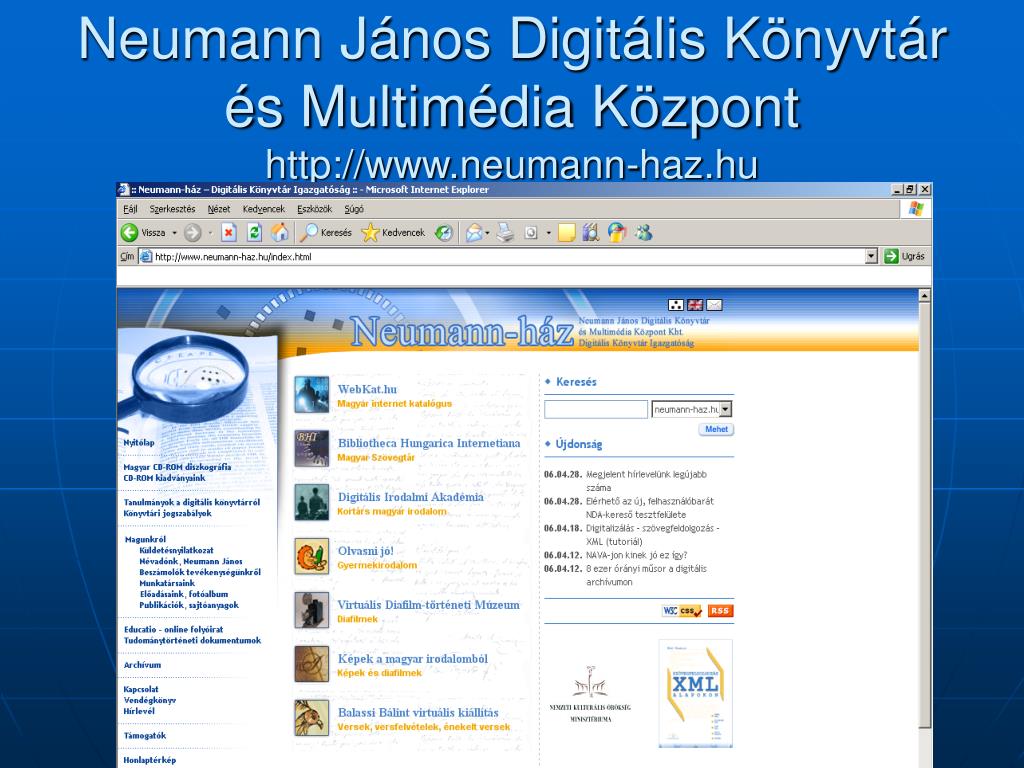Open the Keresés search toolbar button
1024x768 pixels.
click(325, 232)
